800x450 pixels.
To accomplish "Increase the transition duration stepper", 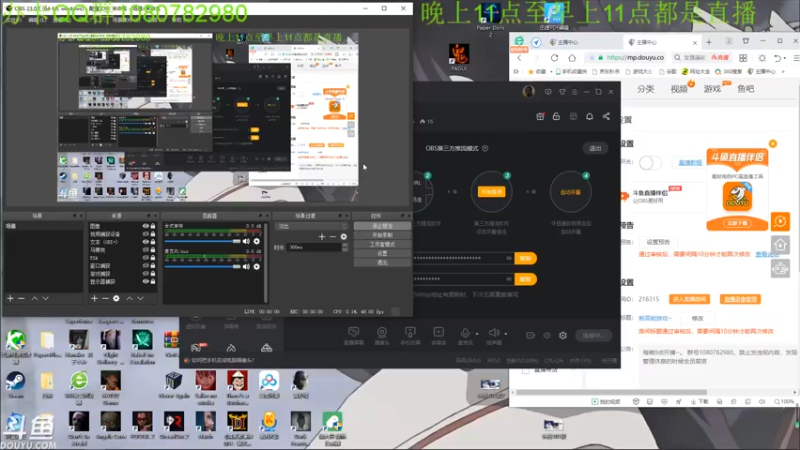I will [x=345, y=245].
